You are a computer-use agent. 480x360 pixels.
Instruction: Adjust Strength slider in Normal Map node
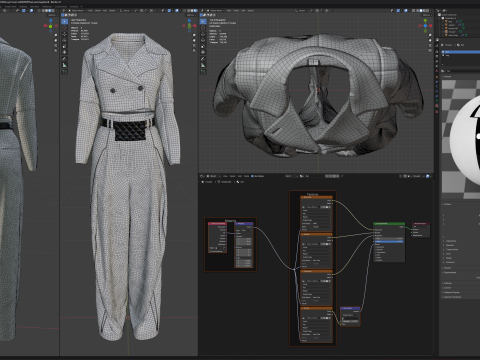350,321
